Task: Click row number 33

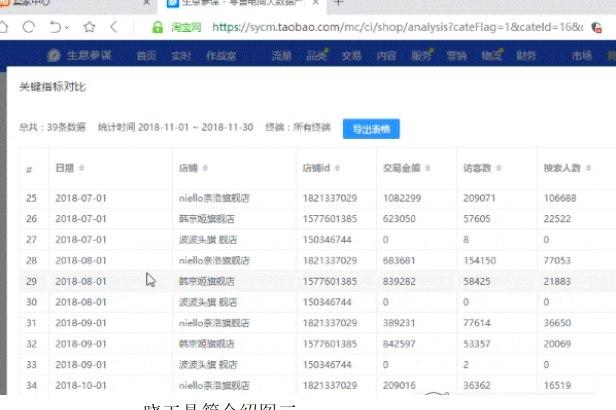Action: (x=31, y=364)
